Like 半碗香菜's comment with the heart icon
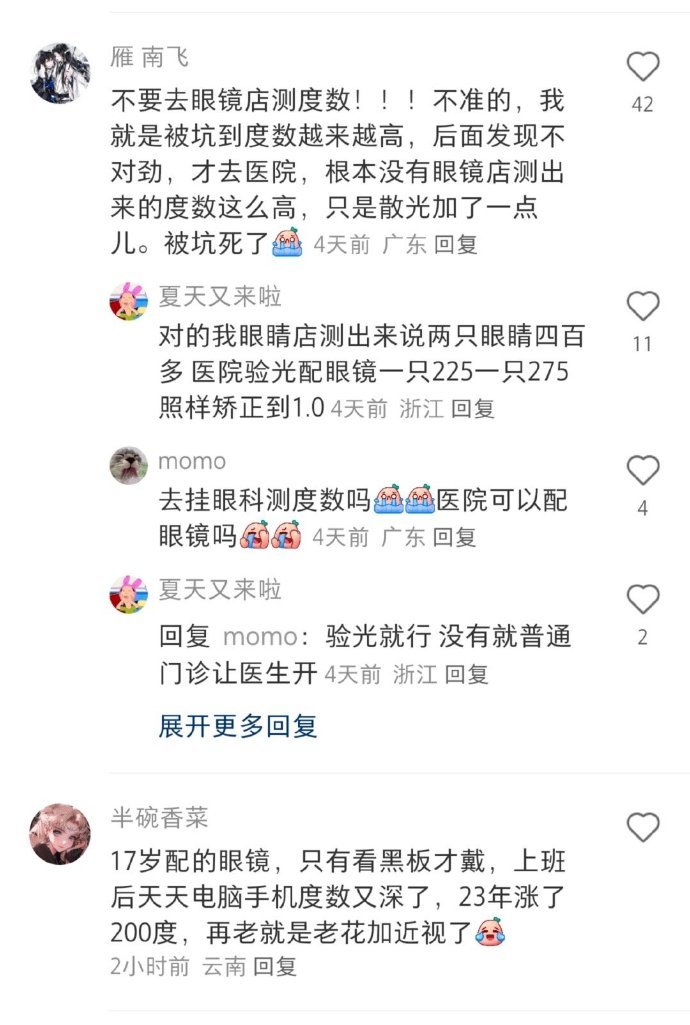Screen dimensions: 690x1025 coord(643,827)
